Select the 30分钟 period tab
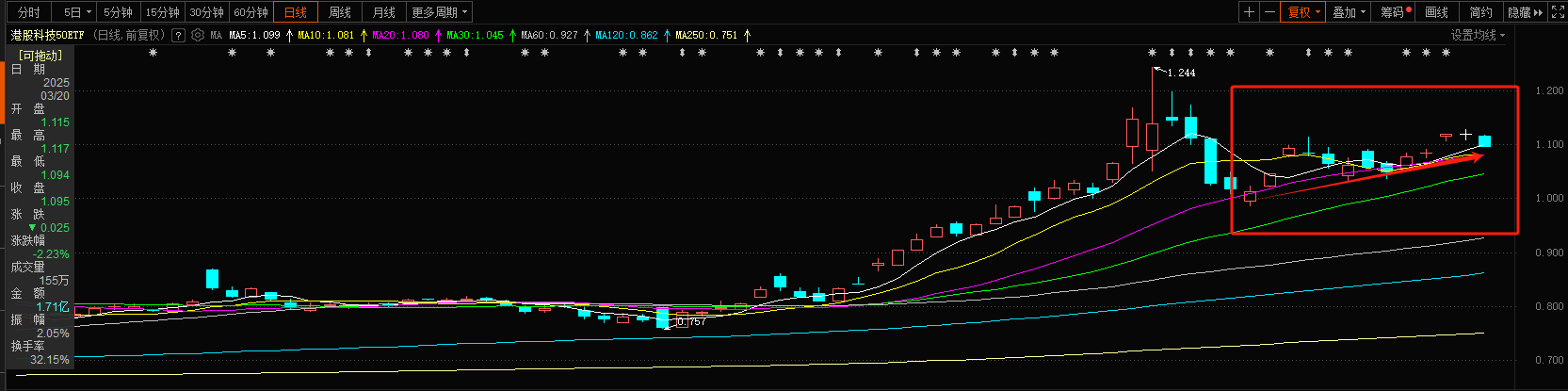 (x=206, y=12)
